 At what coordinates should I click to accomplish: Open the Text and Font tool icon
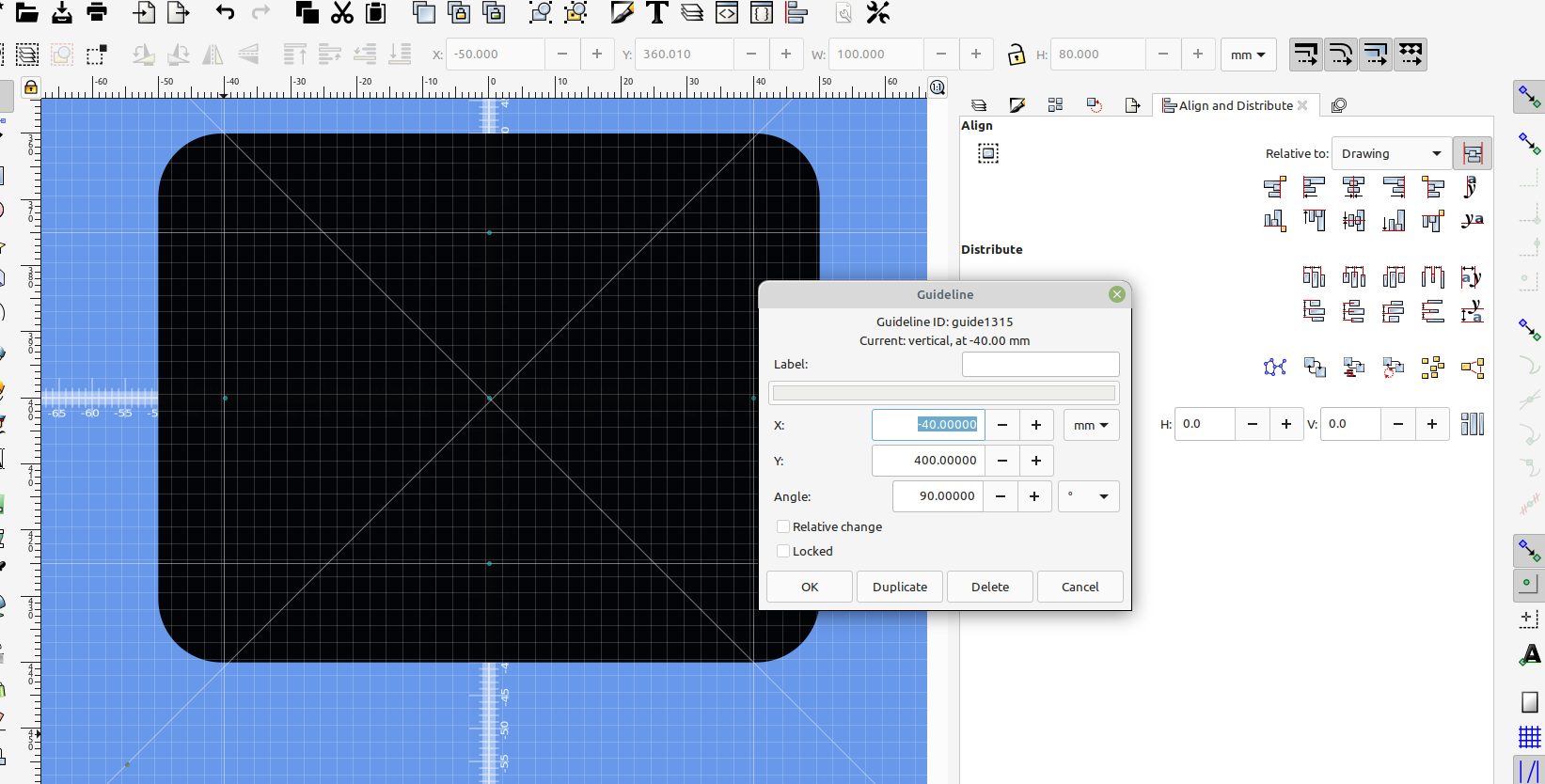click(x=657, y=12)
